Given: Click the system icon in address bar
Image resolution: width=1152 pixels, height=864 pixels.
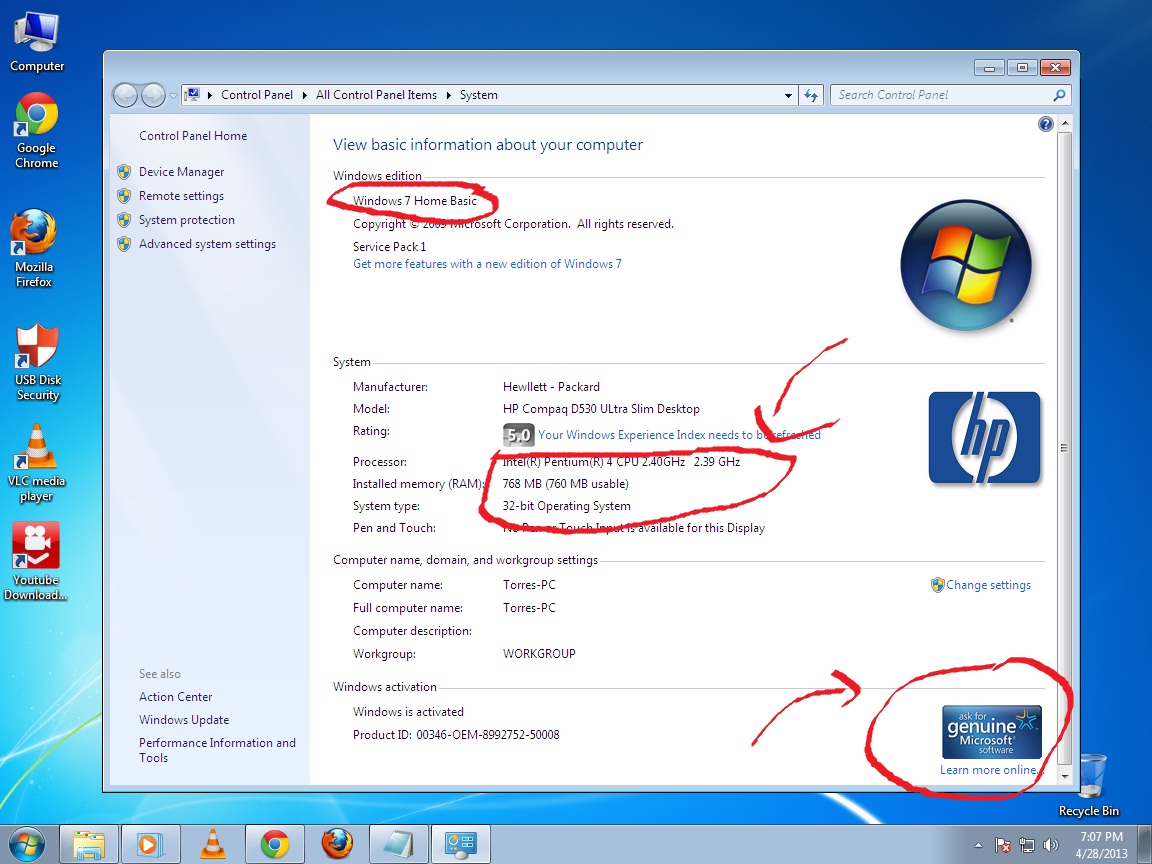Looking at the screenshot, I should (192, 95).
